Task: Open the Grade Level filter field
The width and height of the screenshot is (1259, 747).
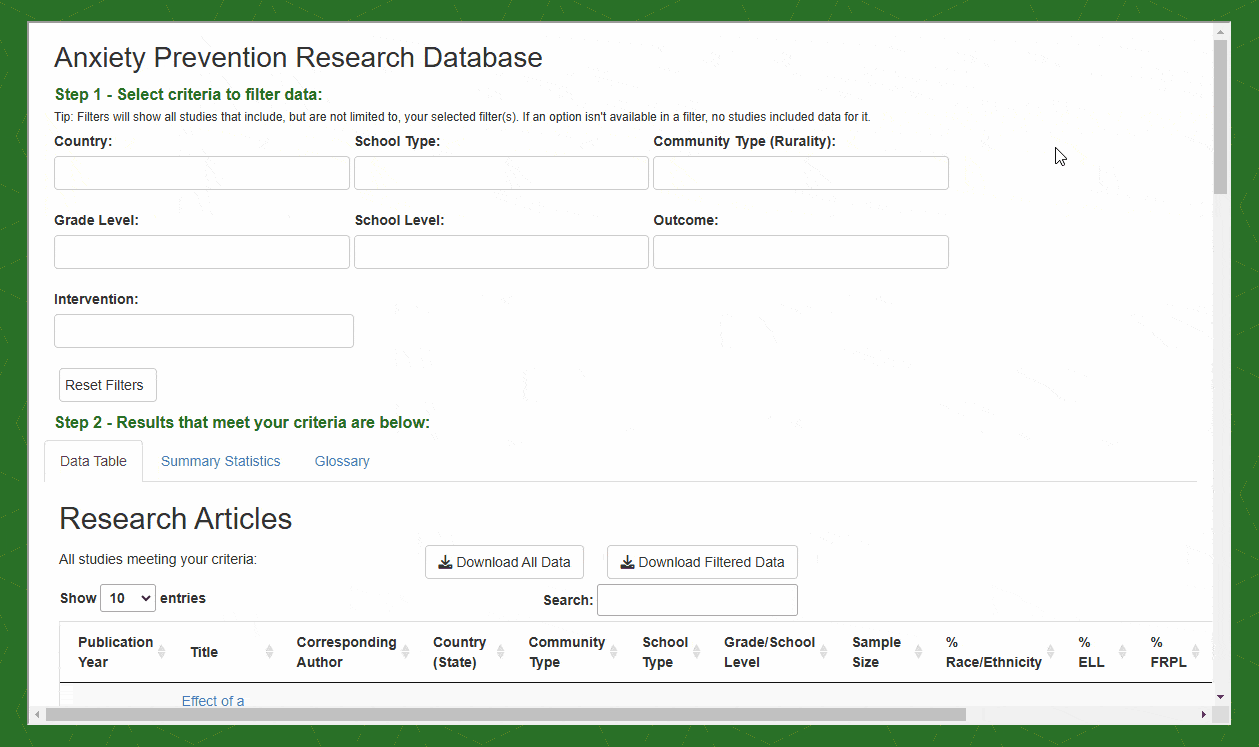Action: coord(202,252)
